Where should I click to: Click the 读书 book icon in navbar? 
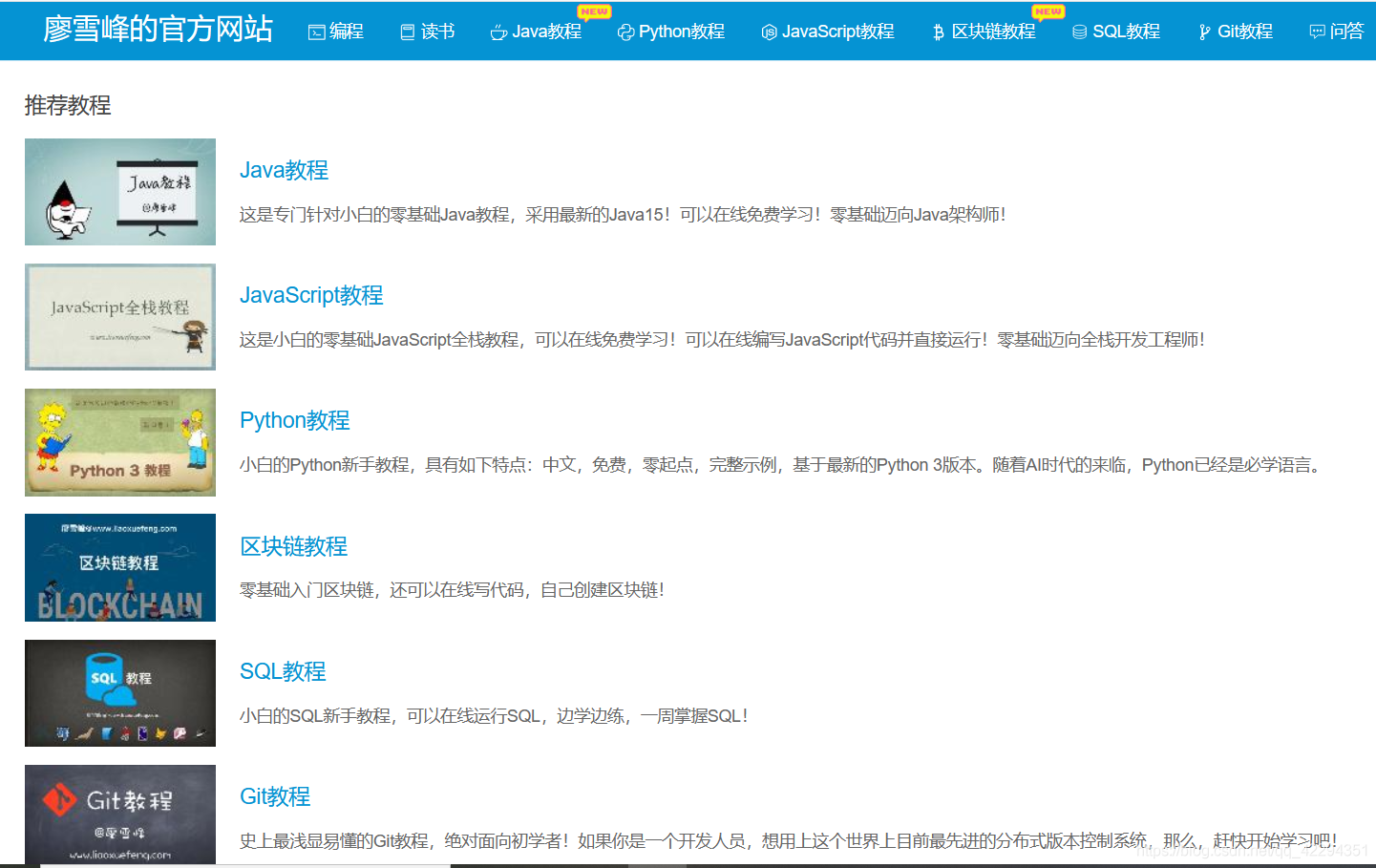(x=408, y=32)
